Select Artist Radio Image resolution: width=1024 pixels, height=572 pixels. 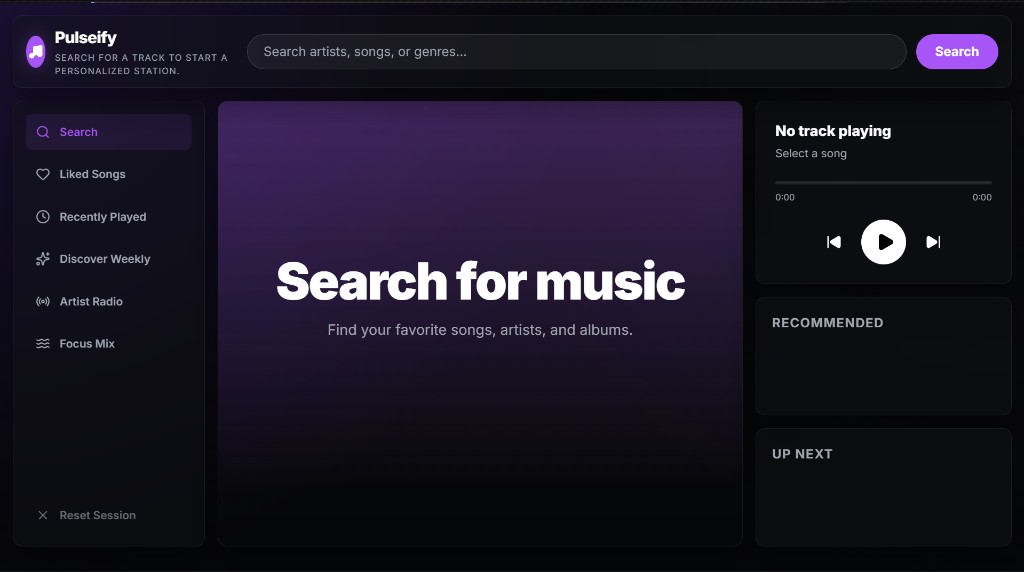click(109, 302)
